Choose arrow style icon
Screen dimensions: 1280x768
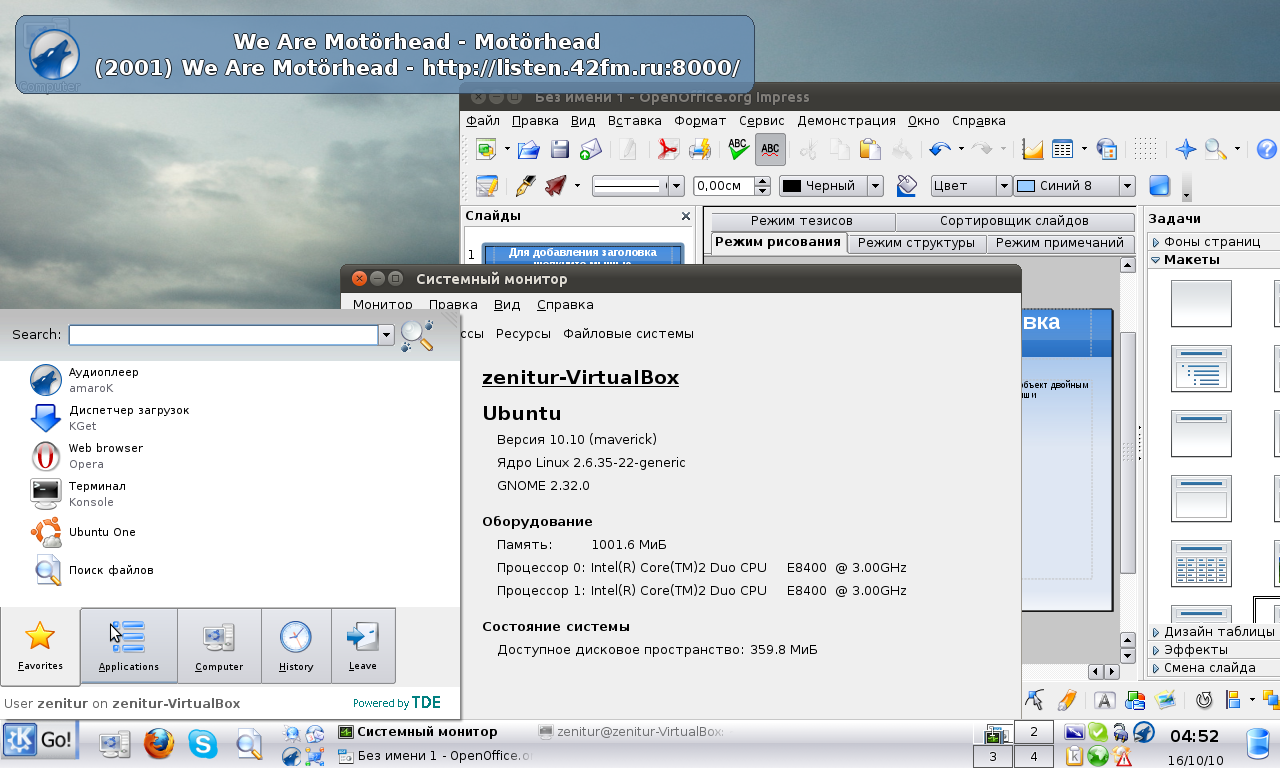click(556, 186)
